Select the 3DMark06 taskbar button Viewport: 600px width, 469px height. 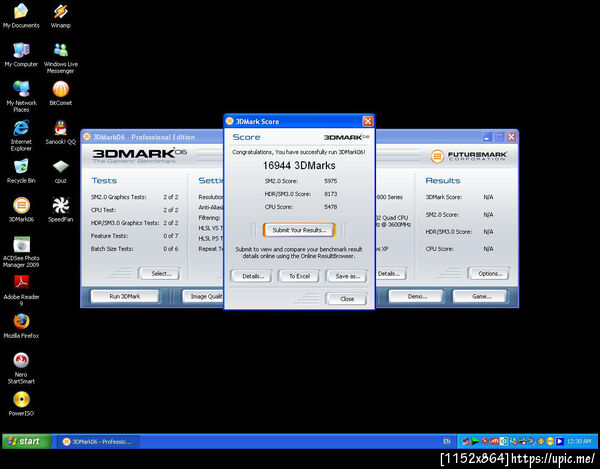(99, 442)
